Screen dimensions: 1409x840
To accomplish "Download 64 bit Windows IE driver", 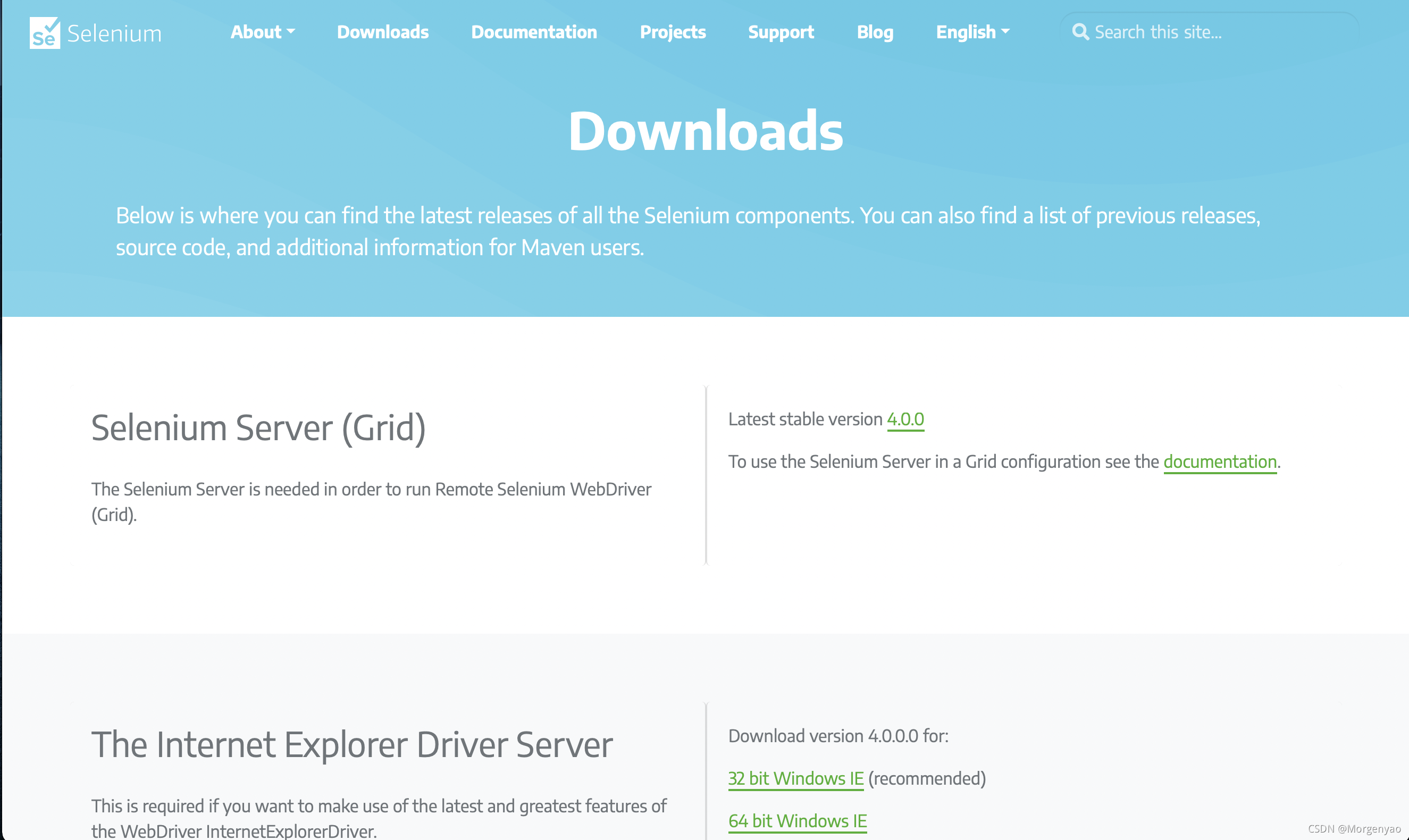I will pyautogui.click(x=797, y=821).
